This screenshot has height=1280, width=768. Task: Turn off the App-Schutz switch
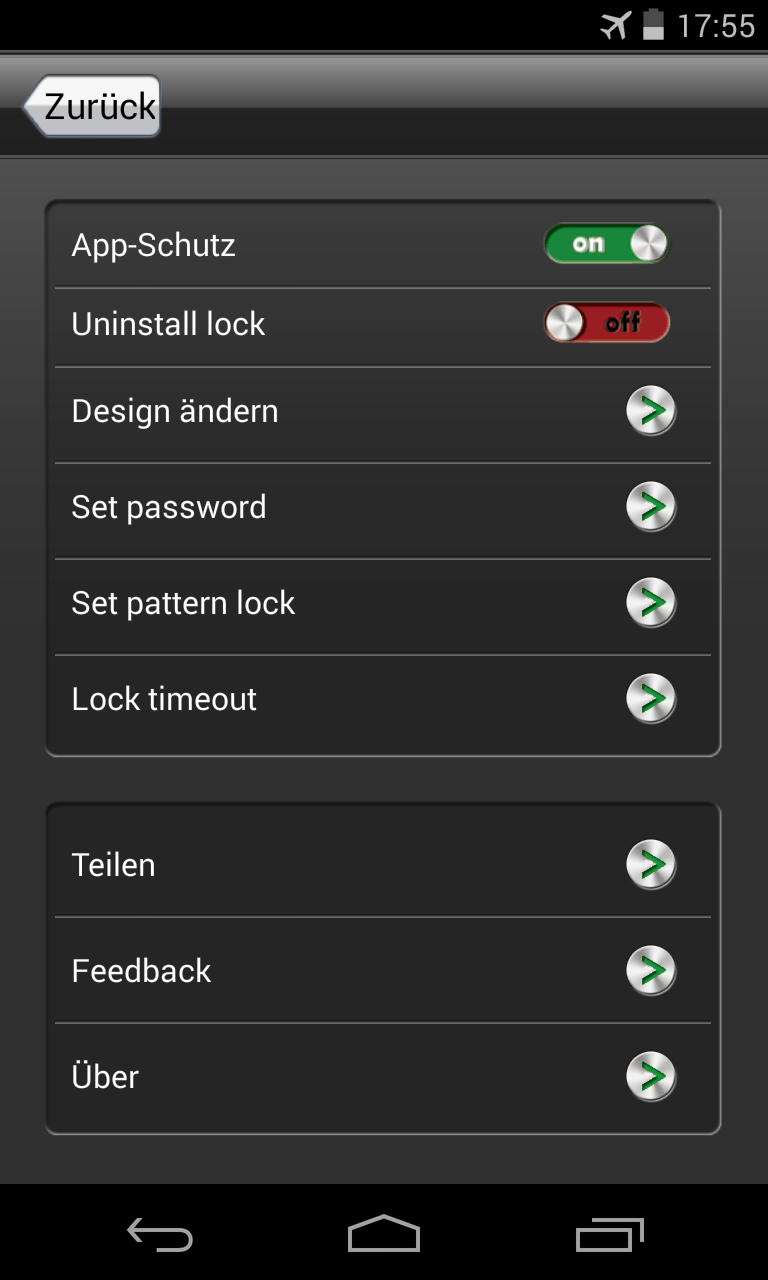coord(606,244)
